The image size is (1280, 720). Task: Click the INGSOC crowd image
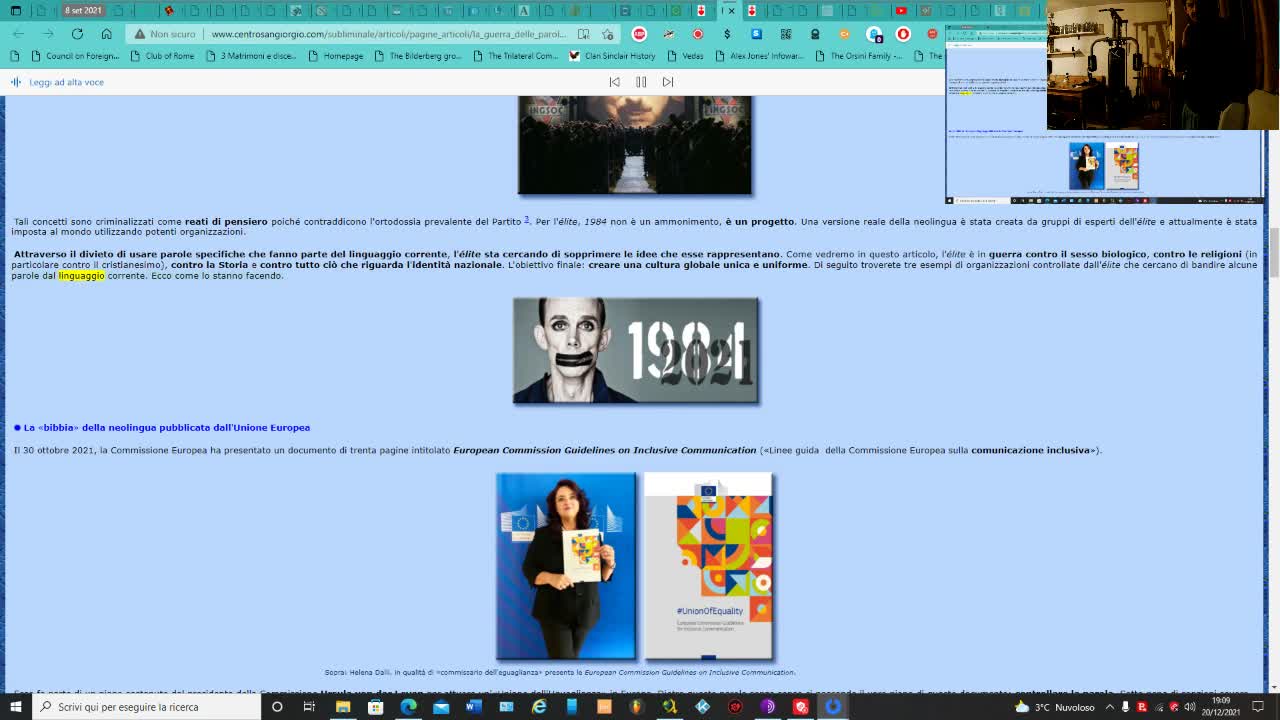[x=634, y=145]
